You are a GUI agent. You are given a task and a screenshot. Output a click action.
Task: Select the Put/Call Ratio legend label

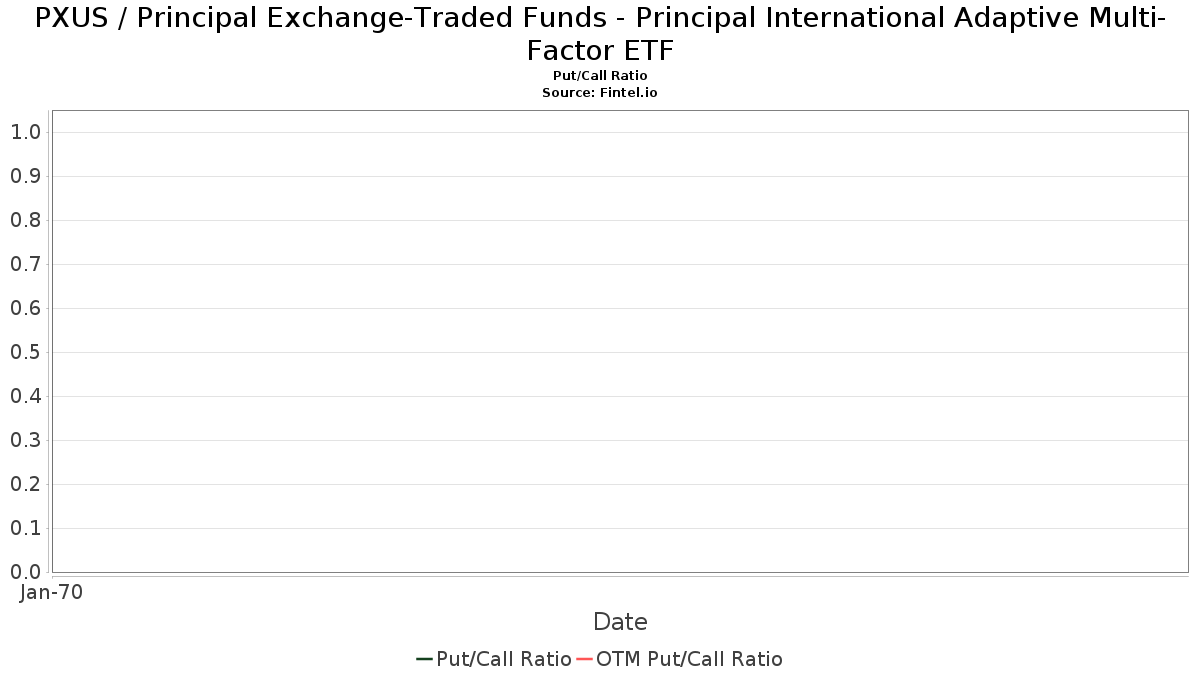pyautogui.click(x=504, y=659)
